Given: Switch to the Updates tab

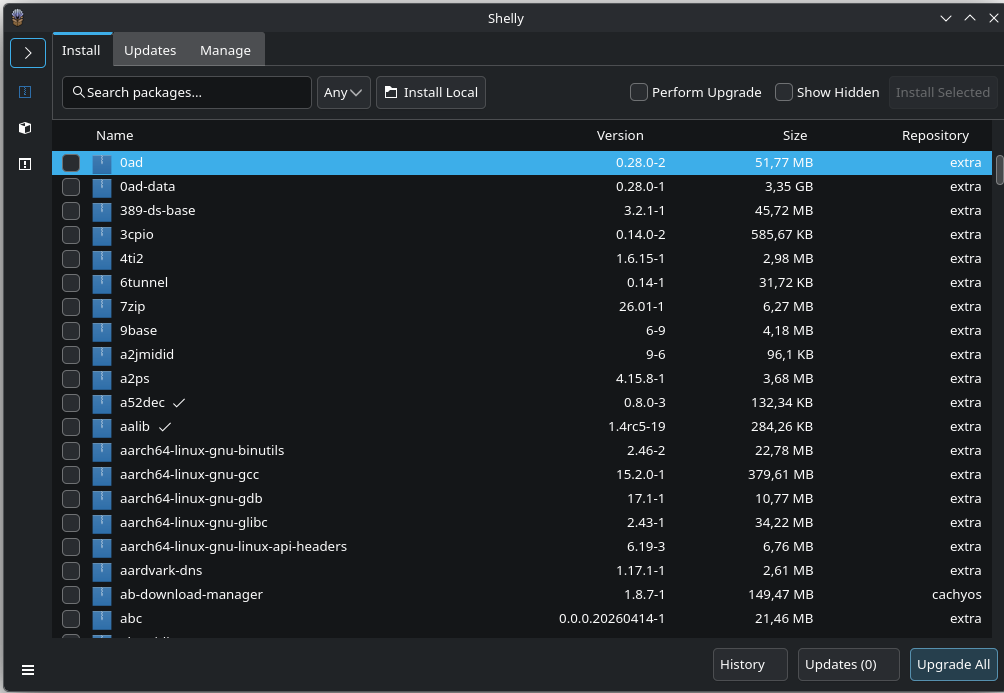Looking at the screenshot, I should 150,50.
